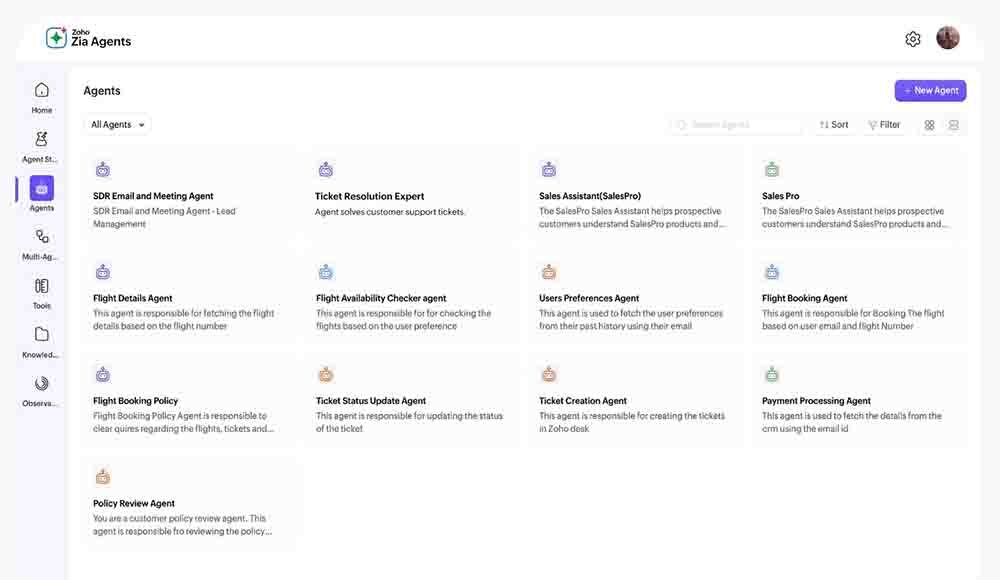Click the New Agent button
Image resolution: width=1000 pixels, height=580 pixels.
[930, 91]
